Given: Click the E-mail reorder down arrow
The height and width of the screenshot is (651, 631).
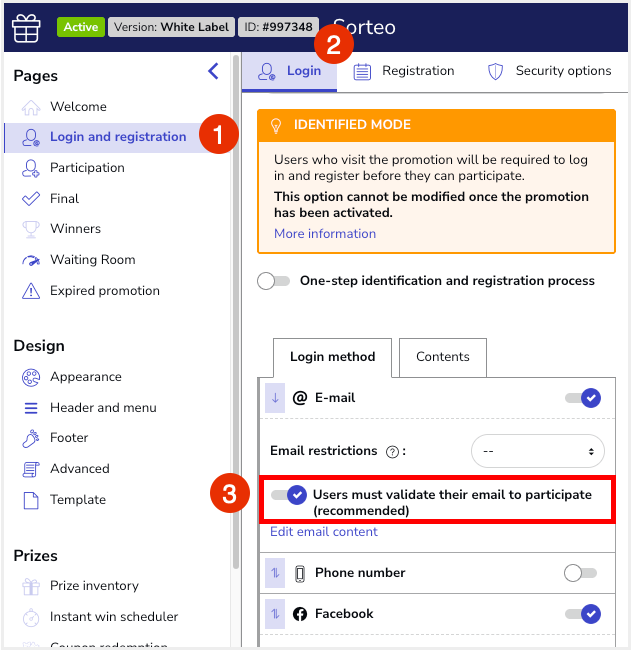Looking at the screenshot, I should pos(275,398).
